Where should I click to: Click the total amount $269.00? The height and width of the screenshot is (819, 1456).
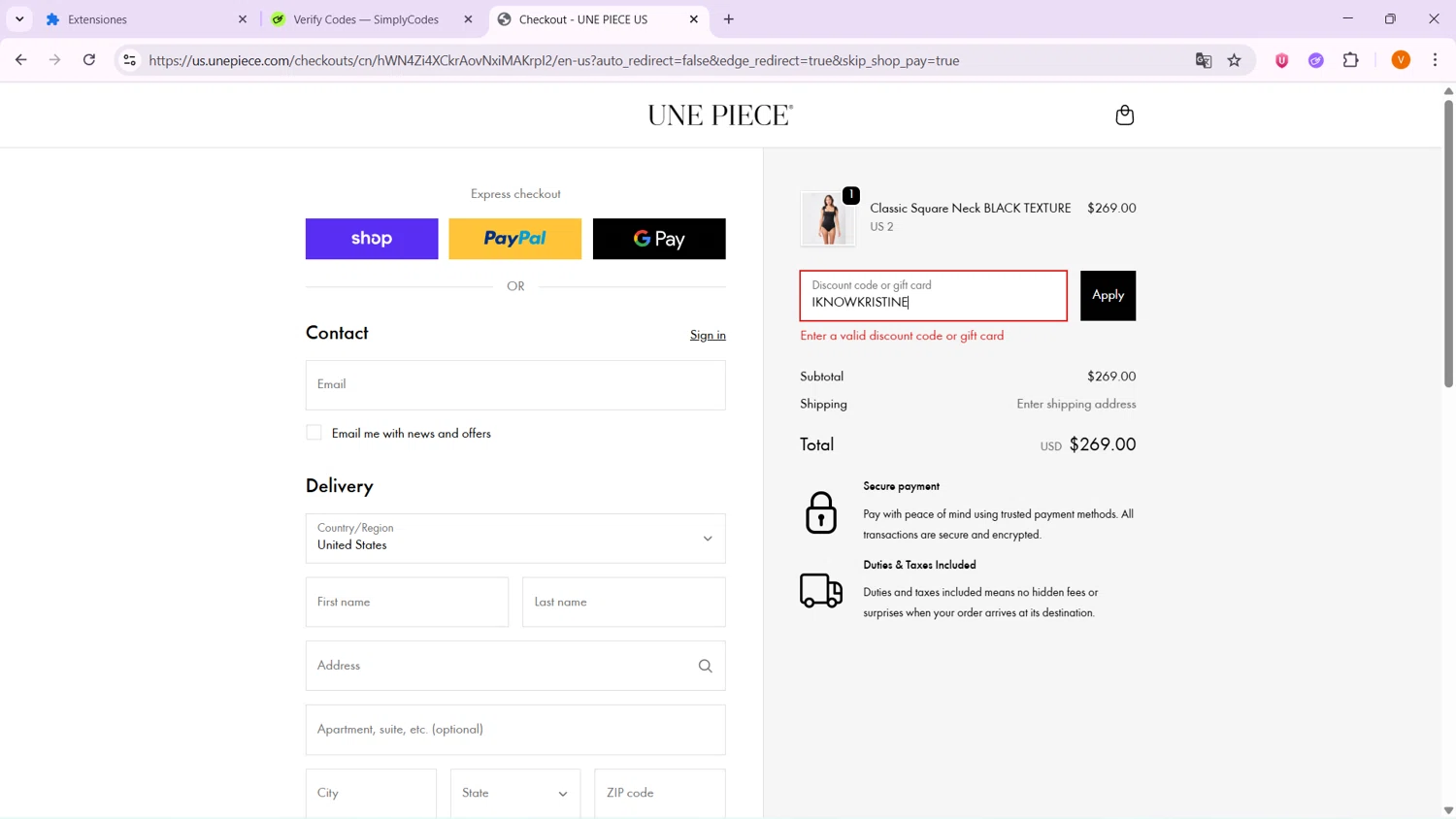[1102, 444]
